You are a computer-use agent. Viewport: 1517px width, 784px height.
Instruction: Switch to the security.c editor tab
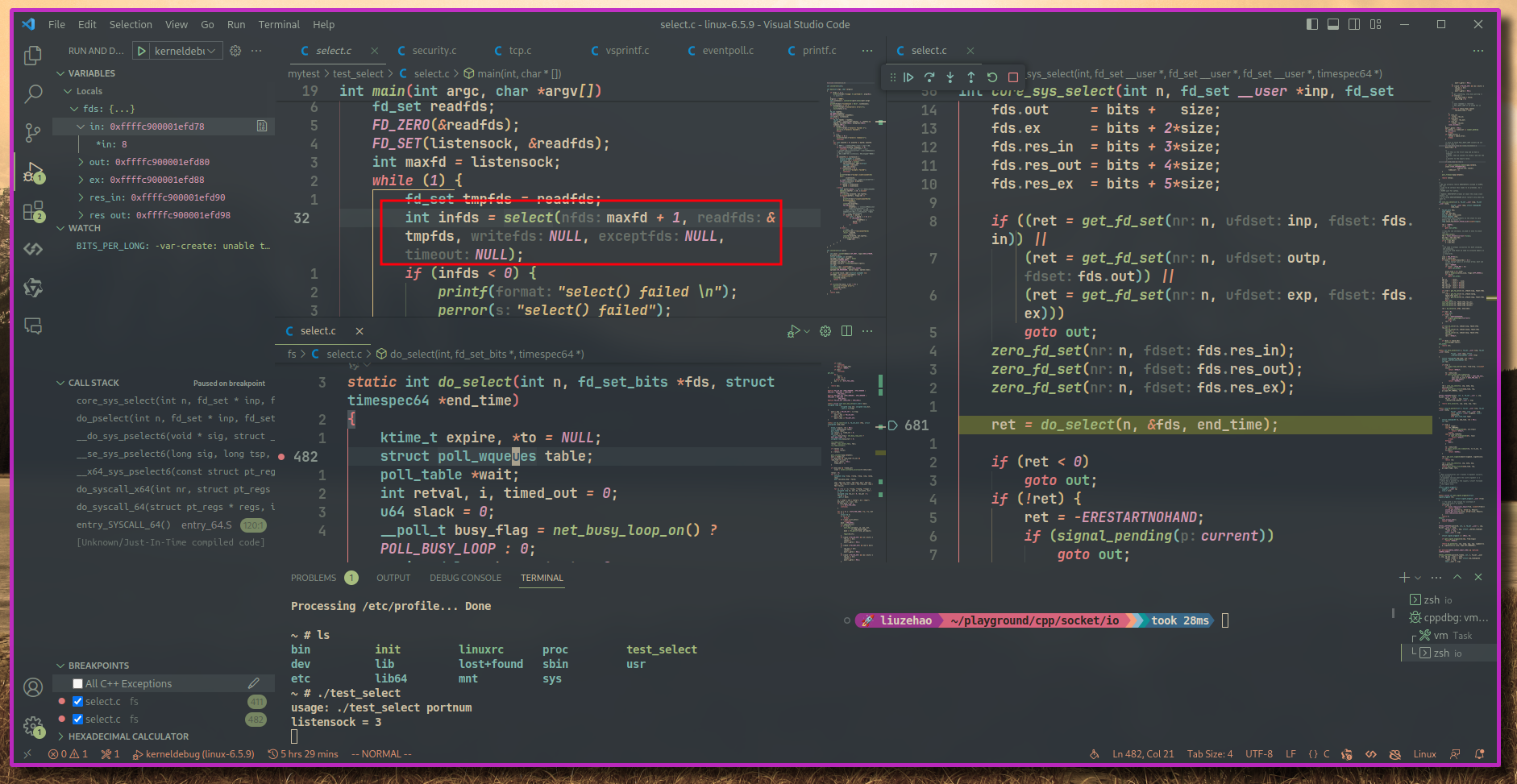[434, 51]
